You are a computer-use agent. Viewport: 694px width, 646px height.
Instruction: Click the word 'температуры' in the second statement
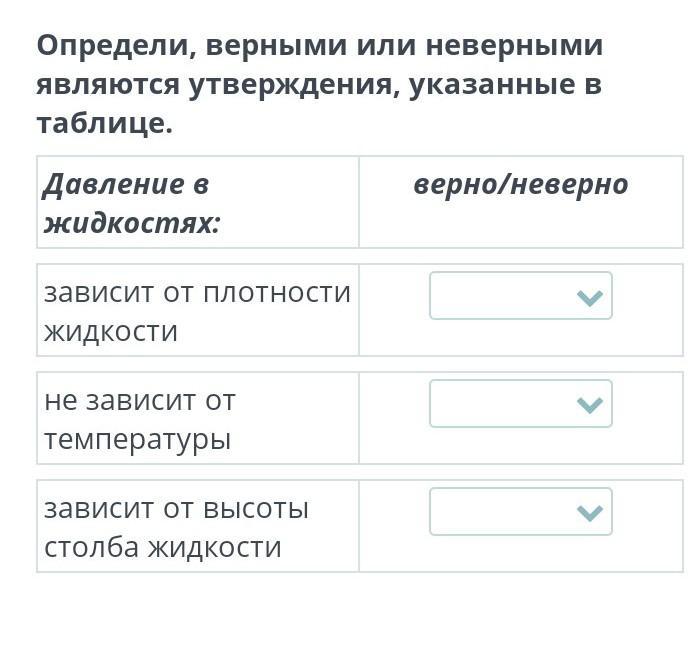click(137, 440)
